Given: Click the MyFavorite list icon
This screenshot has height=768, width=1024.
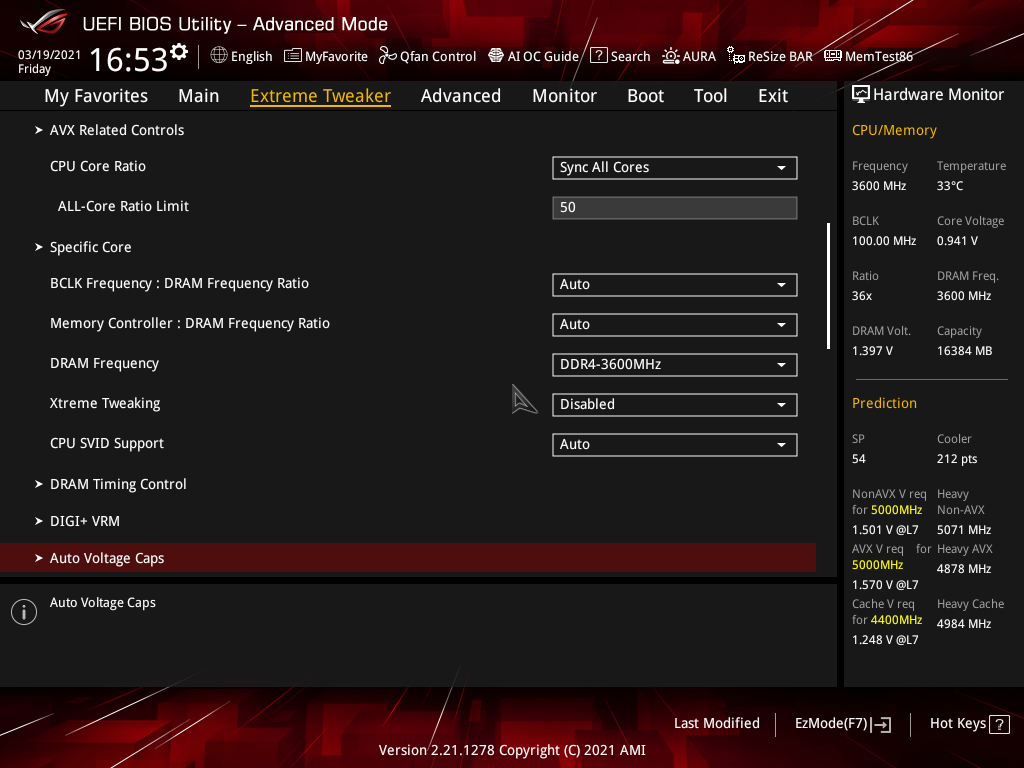Looking at the screenshot, I should click(x=293, y=56).
